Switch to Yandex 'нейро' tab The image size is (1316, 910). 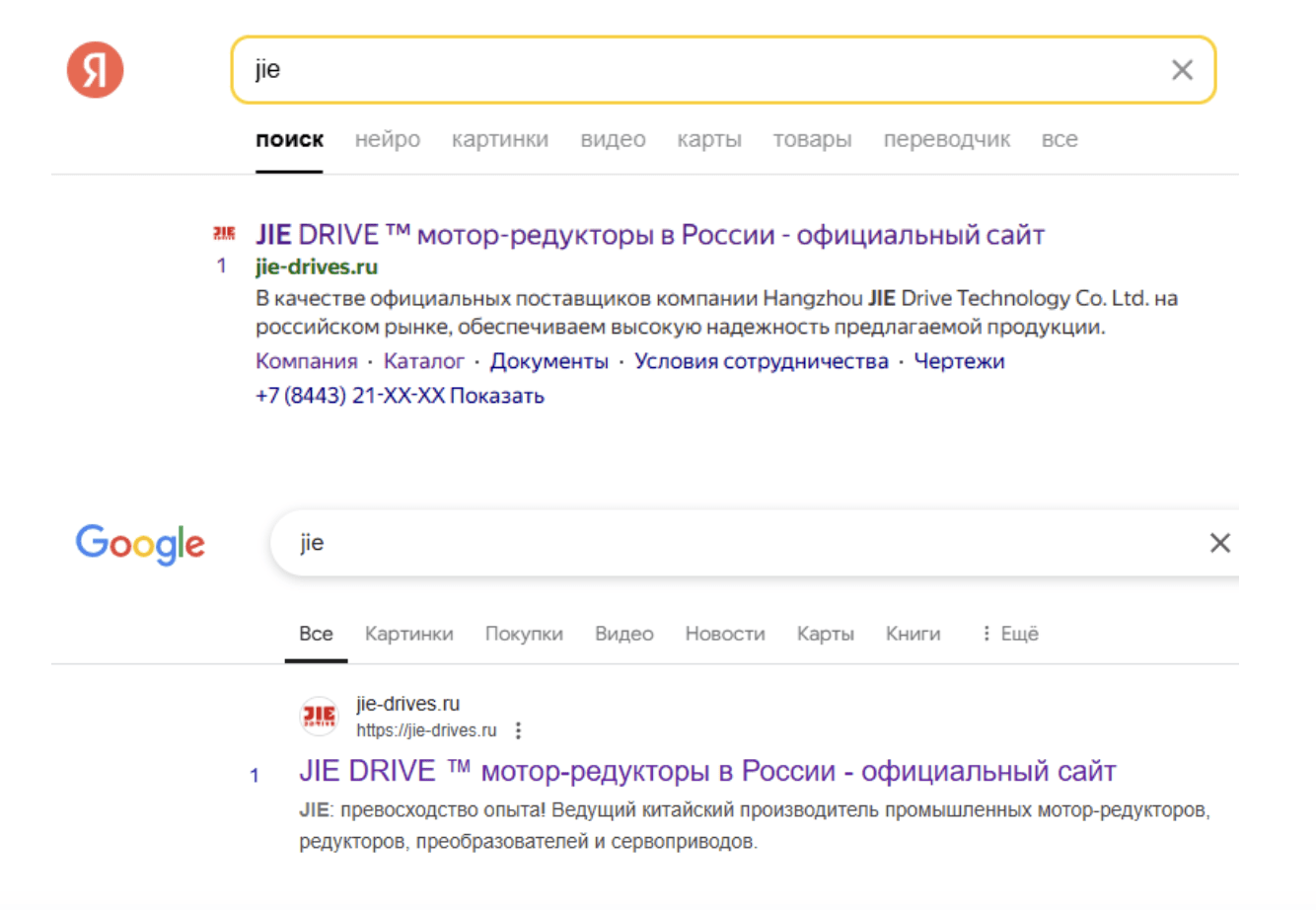[388, 140]
